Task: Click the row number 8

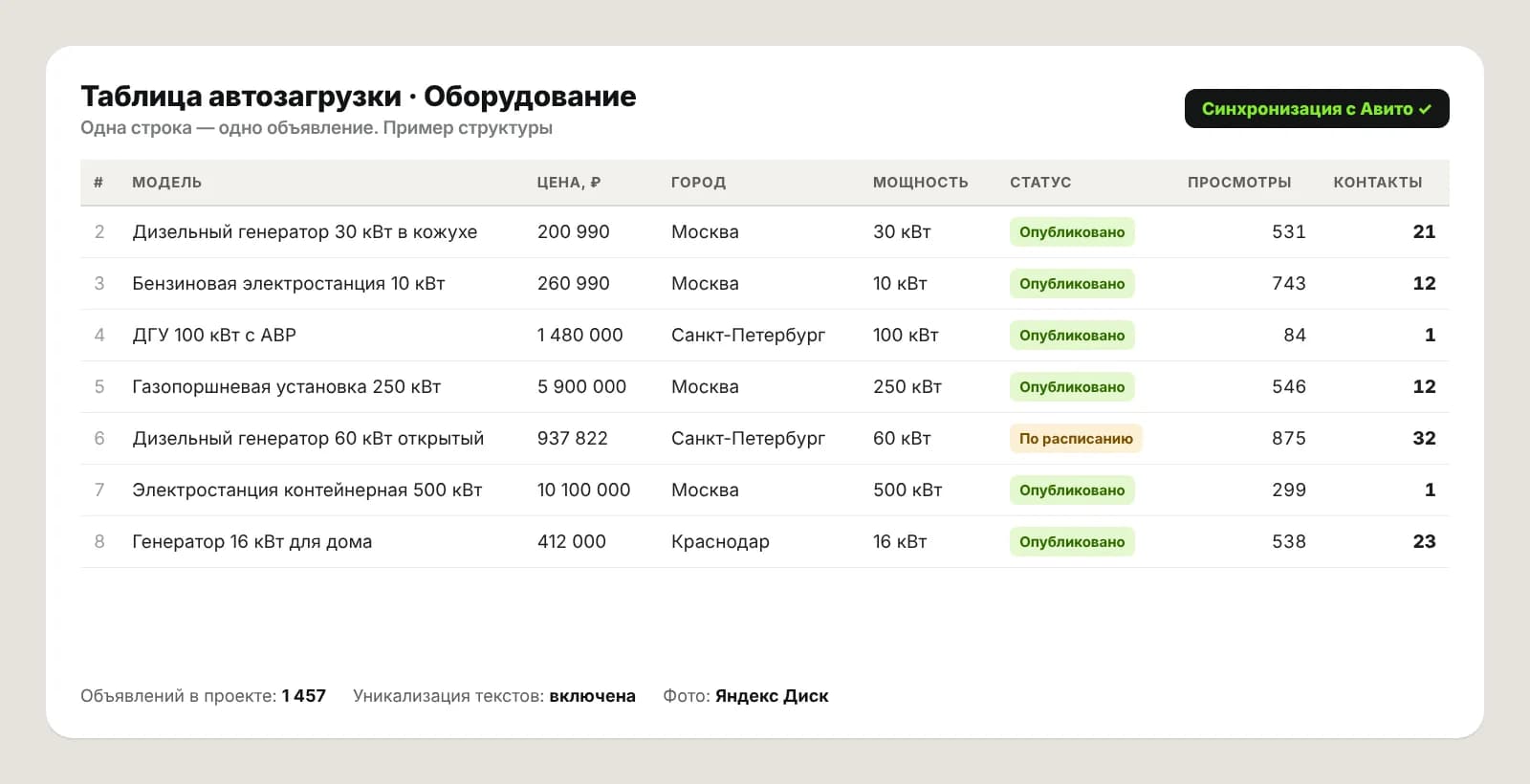Action: pos(99,542)
